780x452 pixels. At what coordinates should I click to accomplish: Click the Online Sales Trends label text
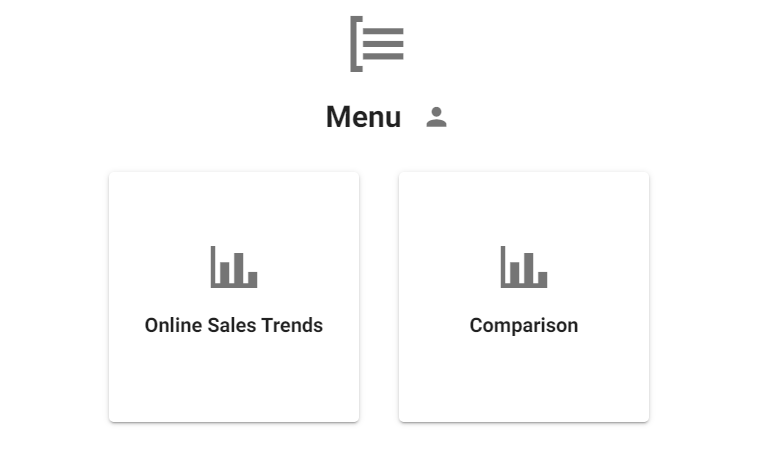point(234,325)
